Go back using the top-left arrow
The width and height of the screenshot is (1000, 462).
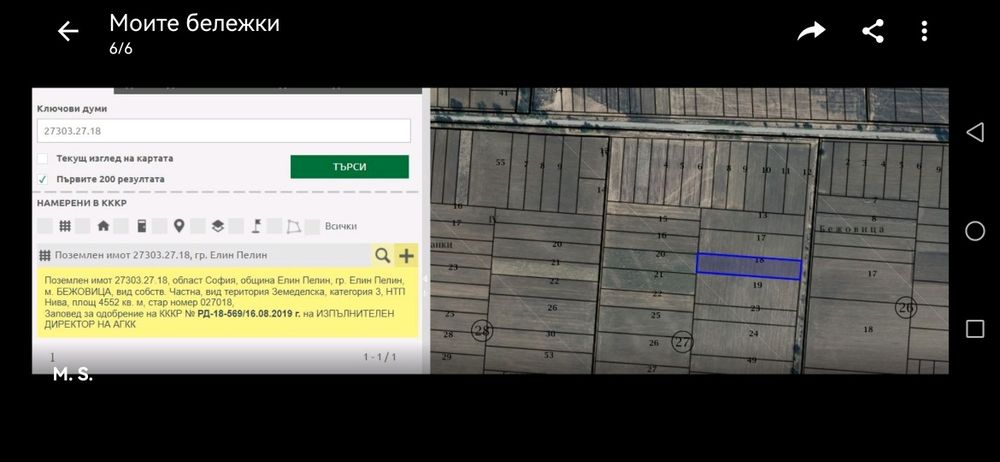(68, 31)
